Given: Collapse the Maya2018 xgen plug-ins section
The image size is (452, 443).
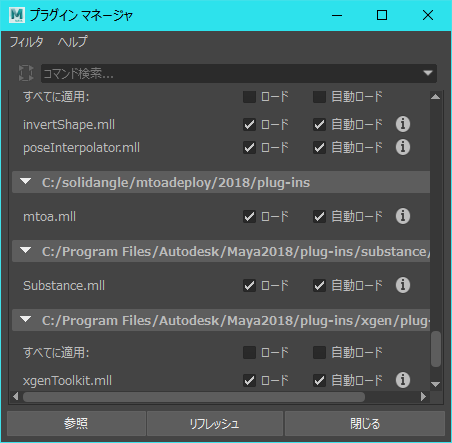Looking at the screenshot, I should pyautogui.click(x=25, y=320).
